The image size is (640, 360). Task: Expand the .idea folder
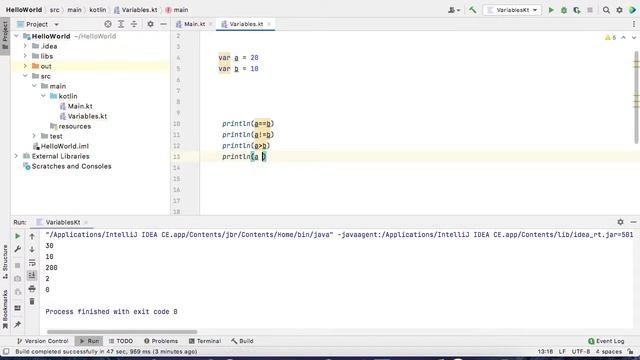tap(25, 46)
